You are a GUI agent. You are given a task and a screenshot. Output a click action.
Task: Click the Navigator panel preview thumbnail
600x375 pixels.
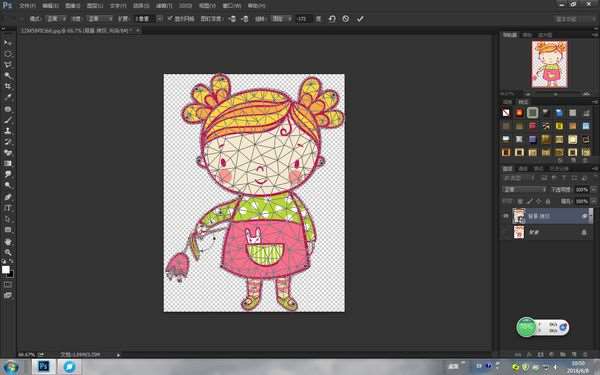[549, 64]
